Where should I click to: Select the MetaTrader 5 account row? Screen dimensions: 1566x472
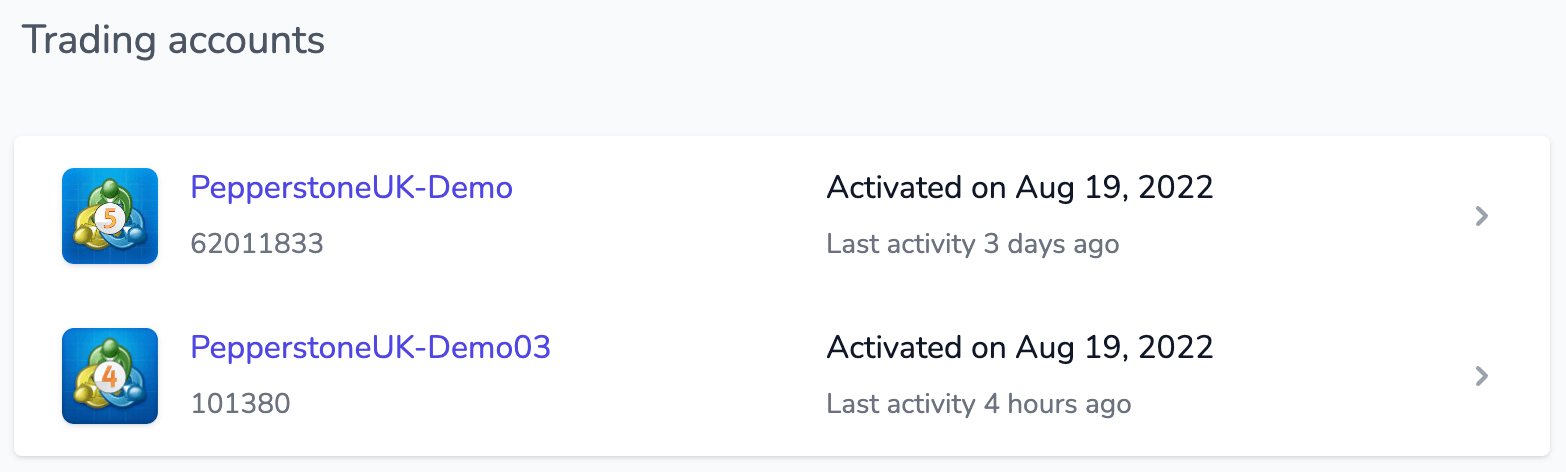(x=782, y=216)
